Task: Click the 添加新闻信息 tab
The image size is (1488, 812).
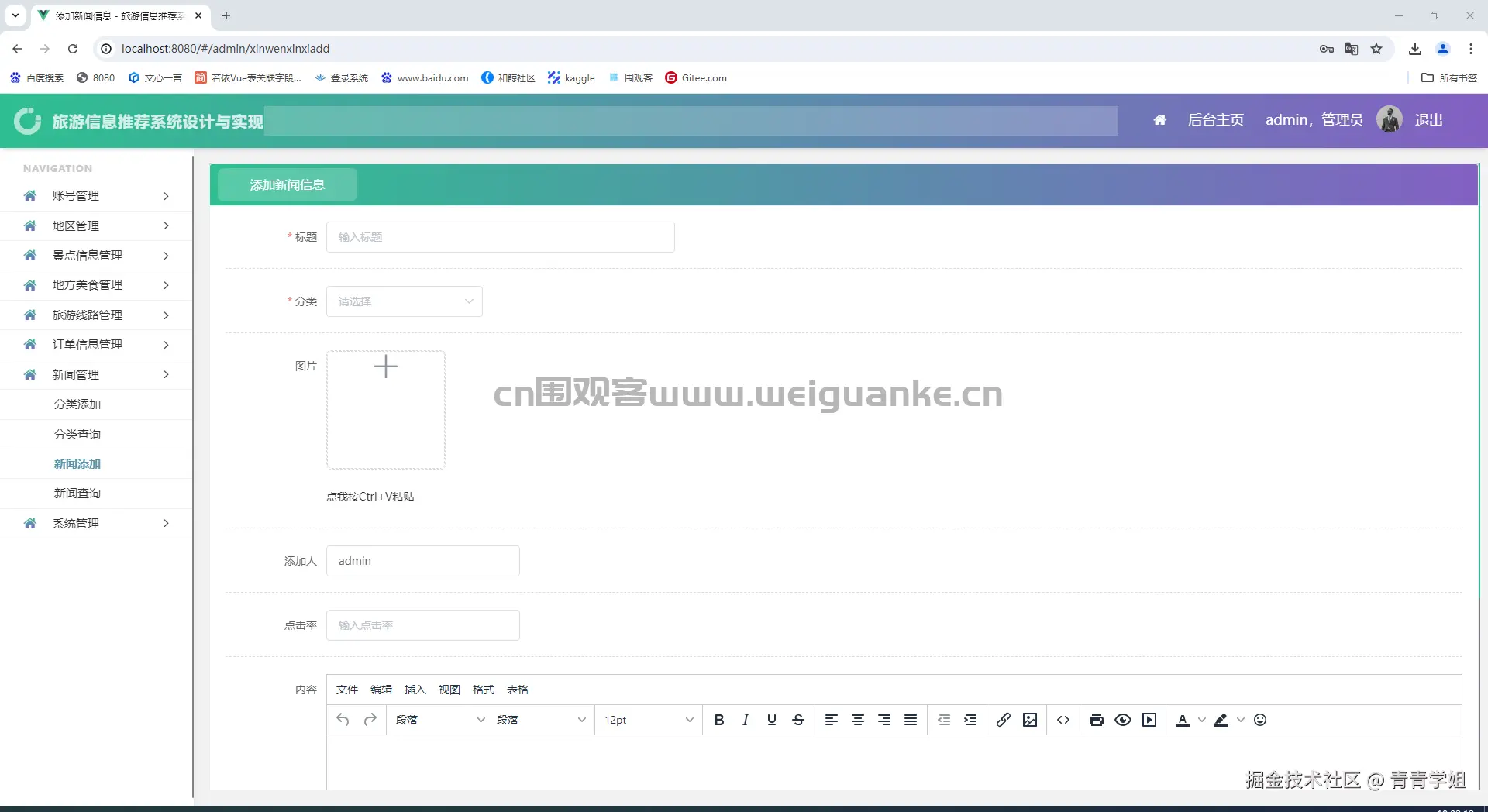Action: tap(288, 185)
